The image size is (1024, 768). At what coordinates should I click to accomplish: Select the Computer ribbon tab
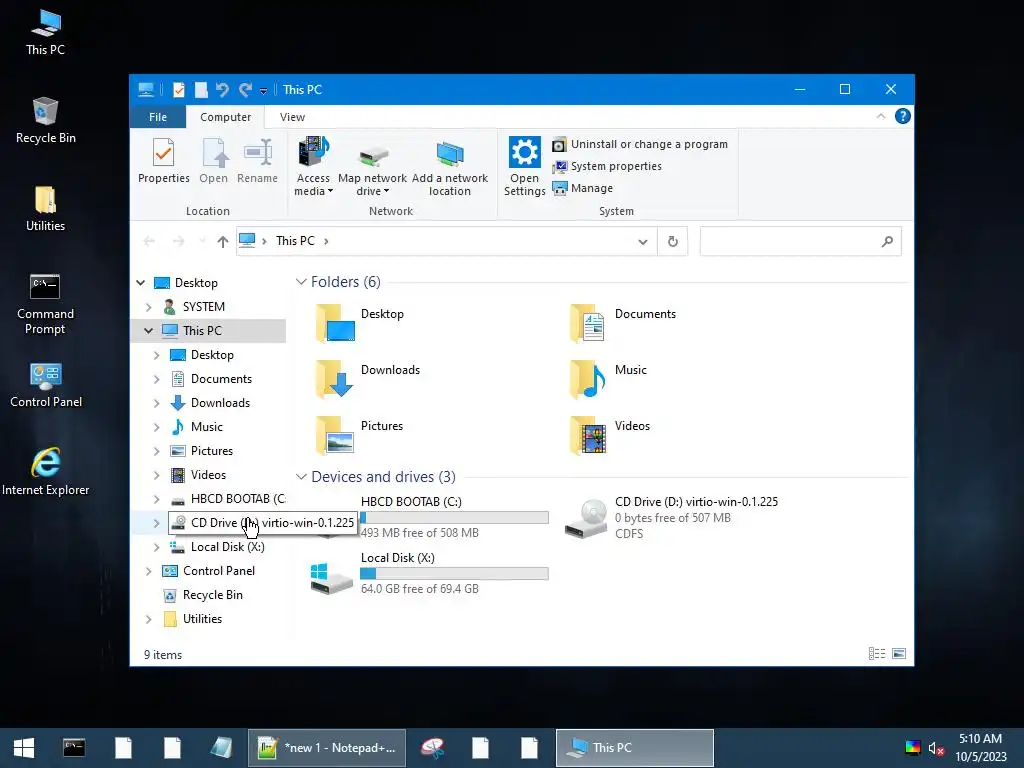225,117
